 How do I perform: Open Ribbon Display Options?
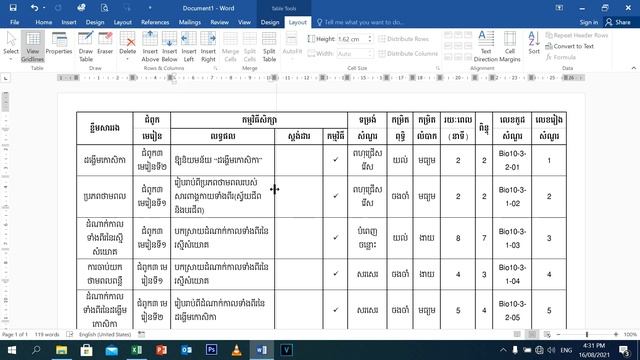[x=559, y=8]
